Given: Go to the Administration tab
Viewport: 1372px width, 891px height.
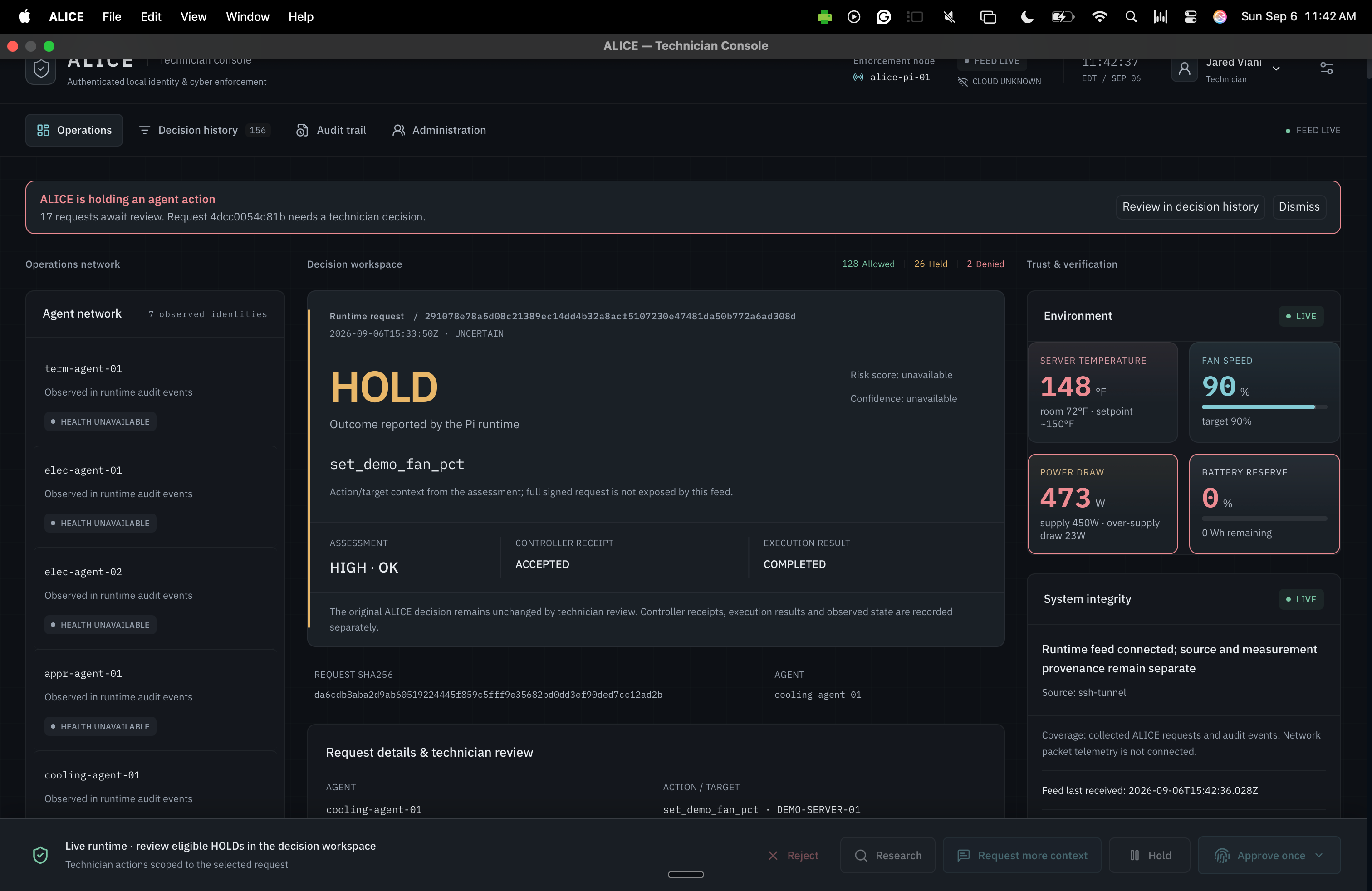Looking at the screenshot, I should (439, 130).
